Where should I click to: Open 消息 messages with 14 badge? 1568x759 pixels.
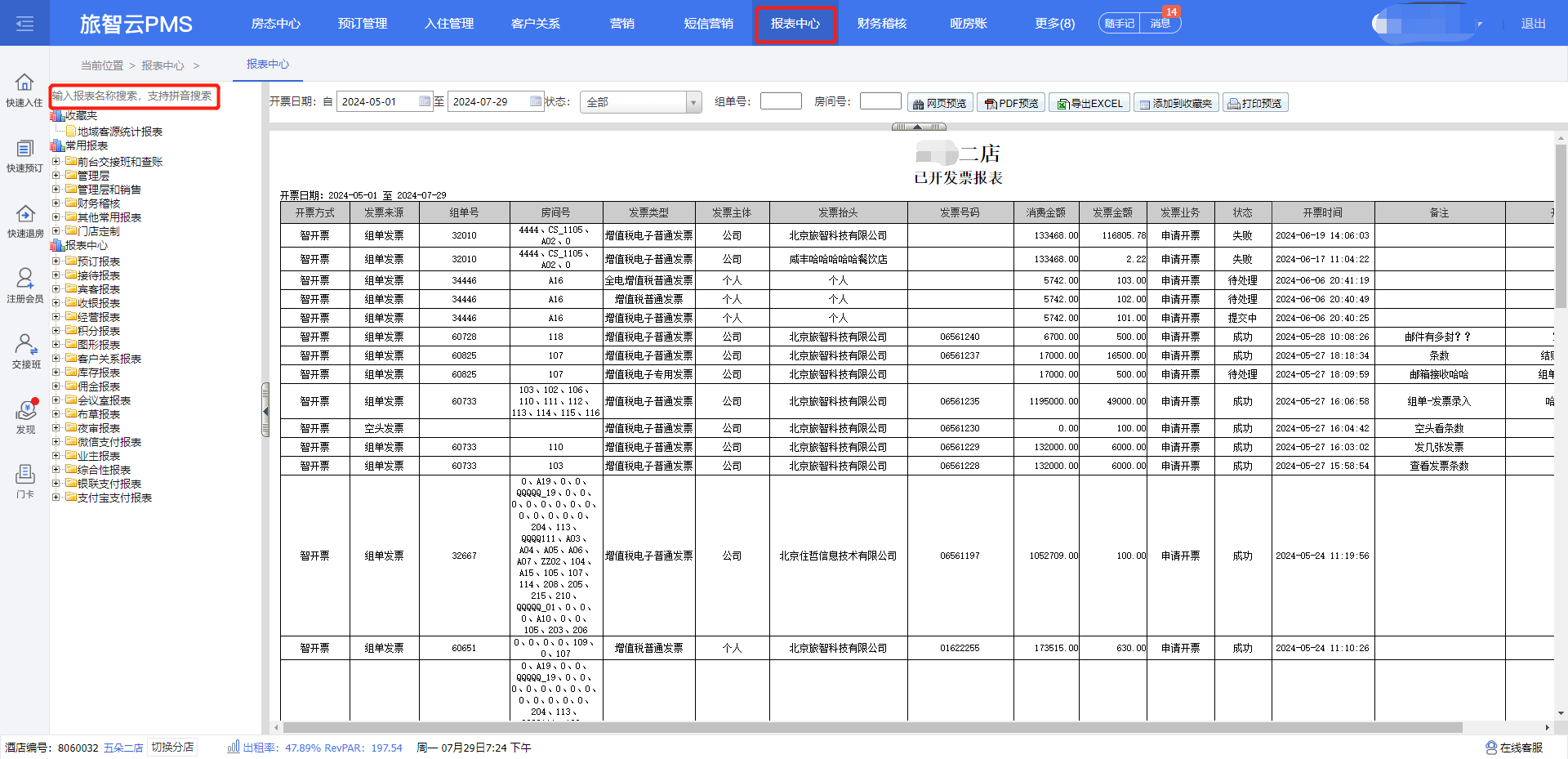(1160, 23)
